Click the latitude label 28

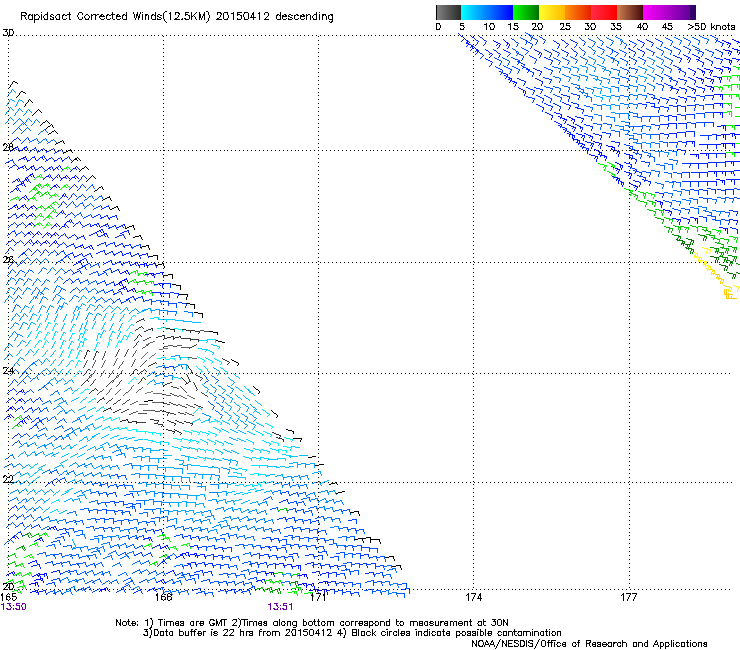(x=8, y=147)
